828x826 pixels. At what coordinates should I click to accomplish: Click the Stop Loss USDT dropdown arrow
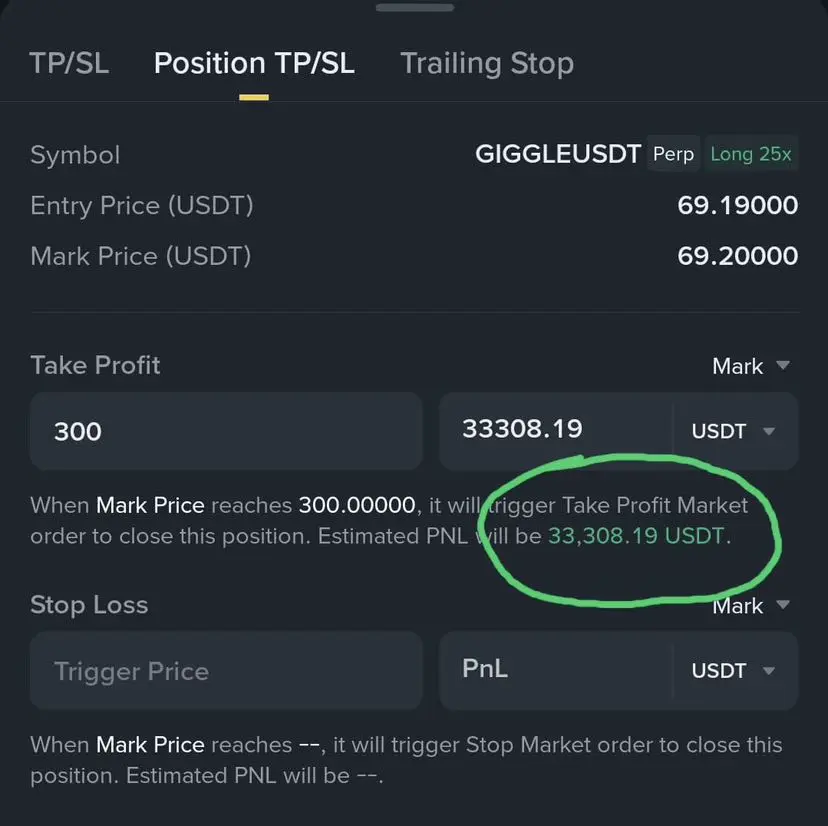(x=769, y=671)
